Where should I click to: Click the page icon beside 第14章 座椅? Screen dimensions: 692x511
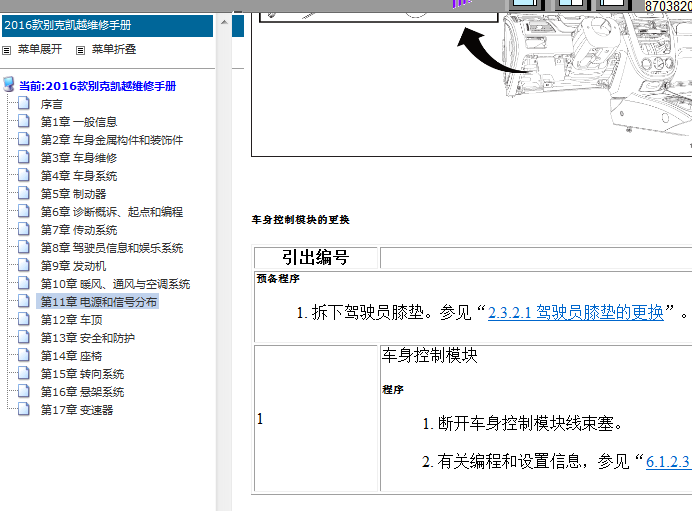[x=24, y=356]
